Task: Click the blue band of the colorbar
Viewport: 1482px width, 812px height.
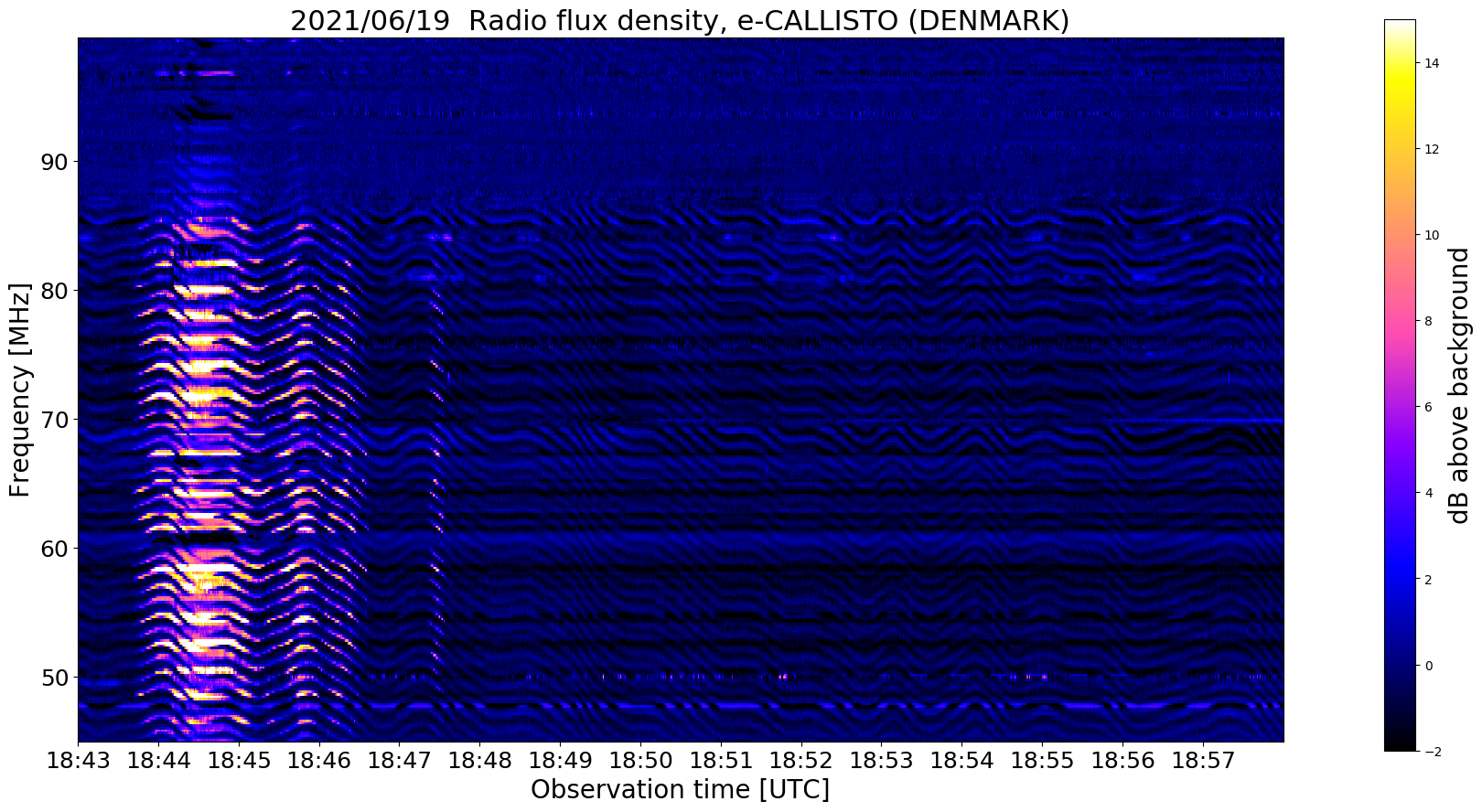Action: point(1400,576)
